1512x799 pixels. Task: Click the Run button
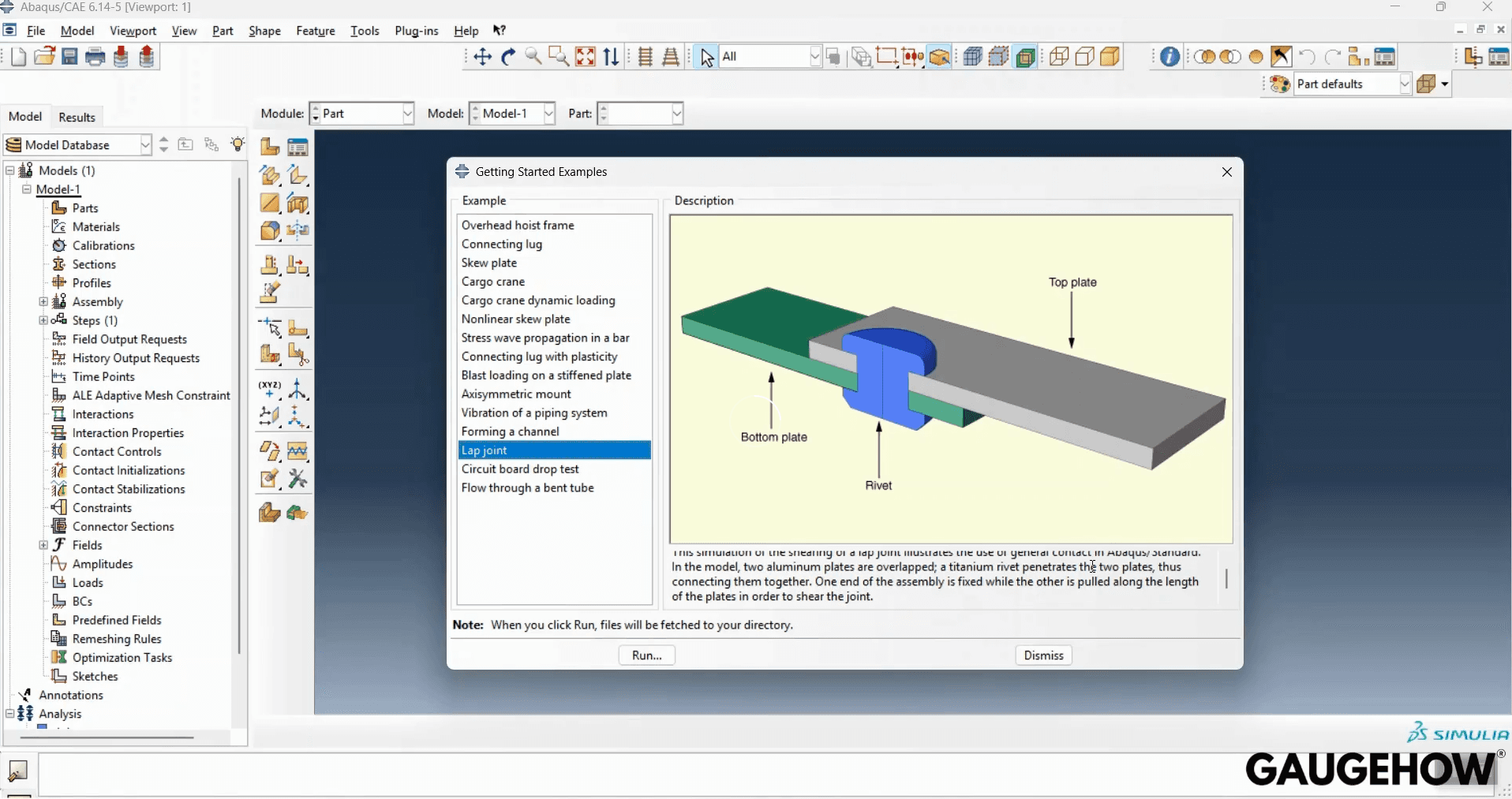click(646, 655)
